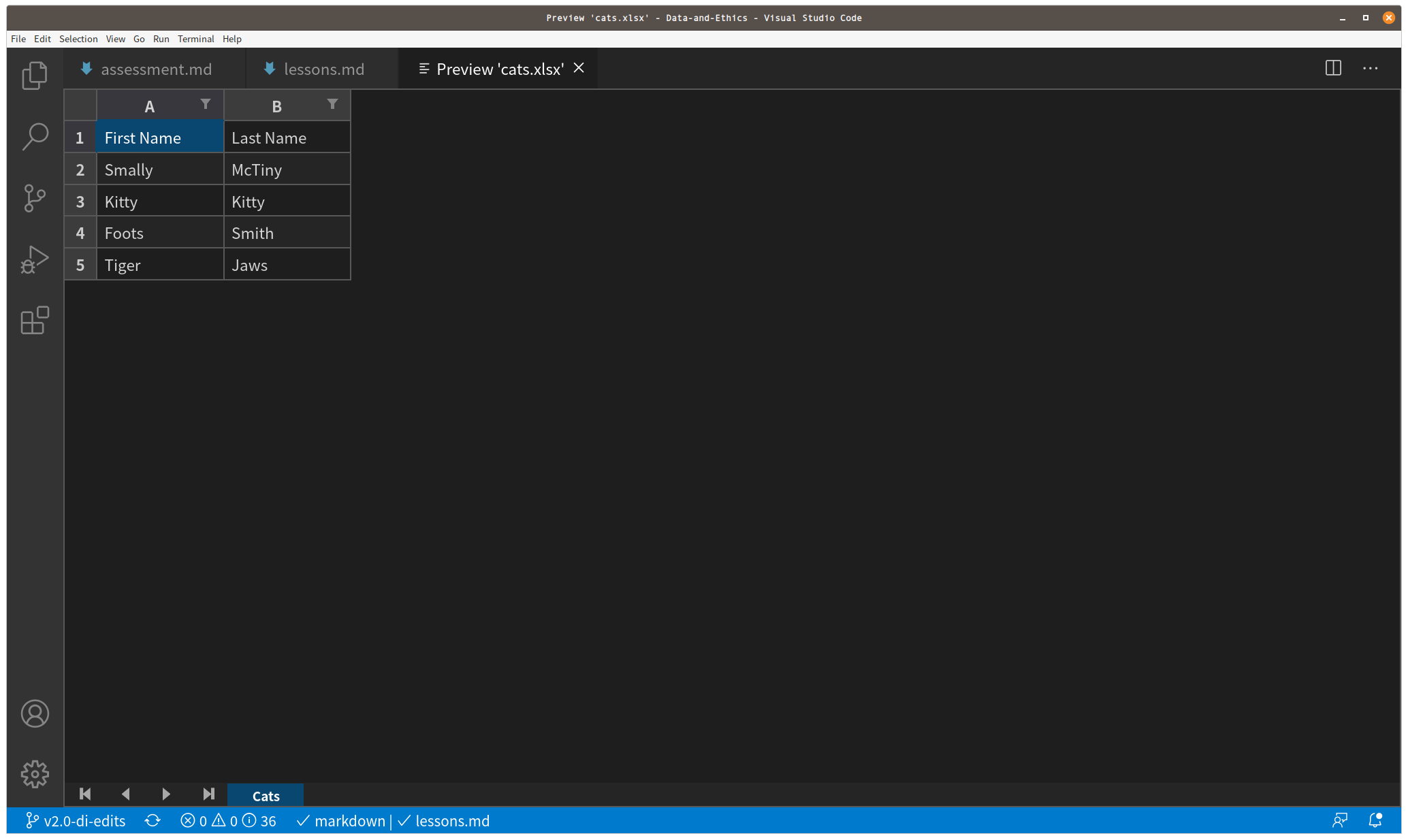Viewport: 1408px width, 840px height.
Task: Click the markdown status item
Action: pyautogui.click(x=342, y=821)
